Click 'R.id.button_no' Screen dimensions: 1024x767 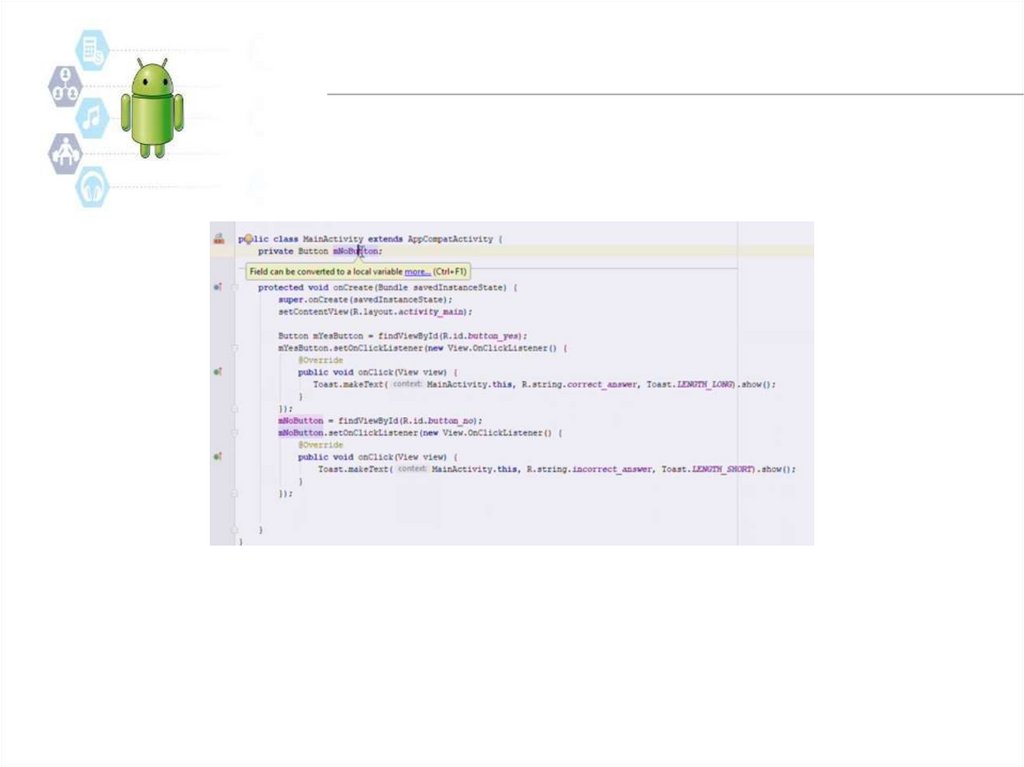(439, 421)
